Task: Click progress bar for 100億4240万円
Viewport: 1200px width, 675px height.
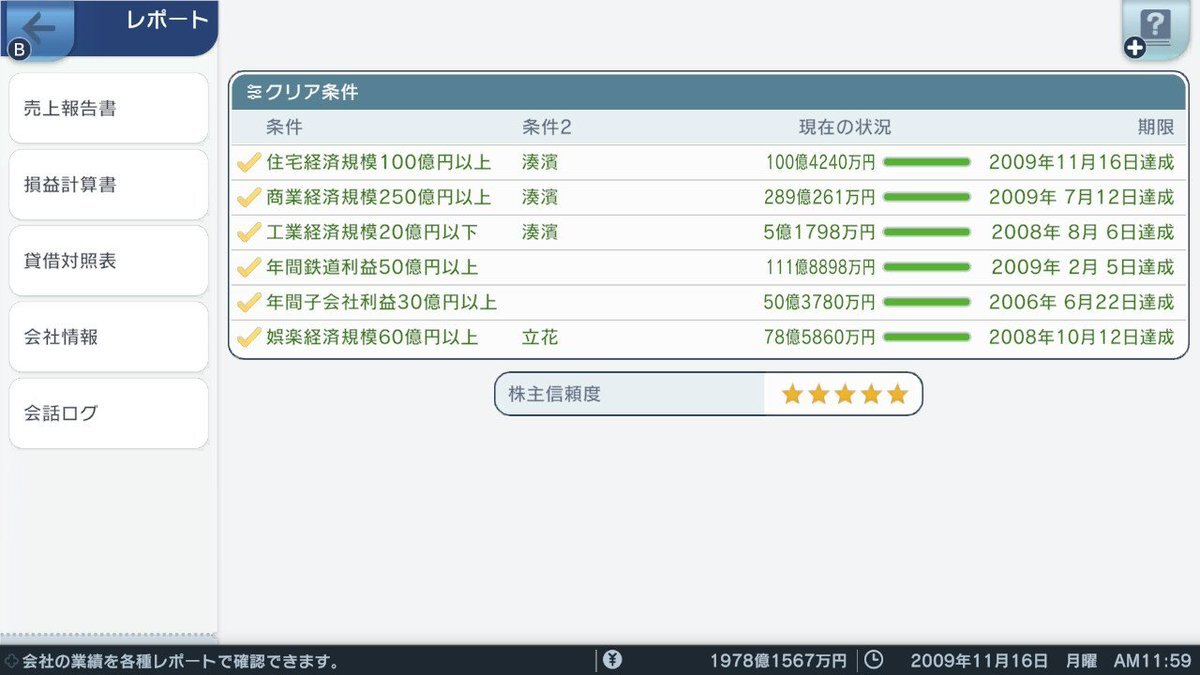Action: coord(927,162)
